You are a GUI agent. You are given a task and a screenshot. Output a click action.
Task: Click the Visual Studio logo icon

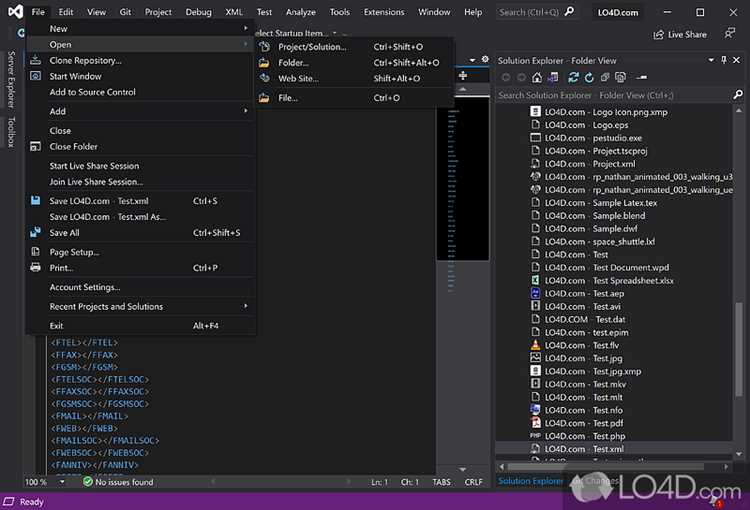coord(15,11)
